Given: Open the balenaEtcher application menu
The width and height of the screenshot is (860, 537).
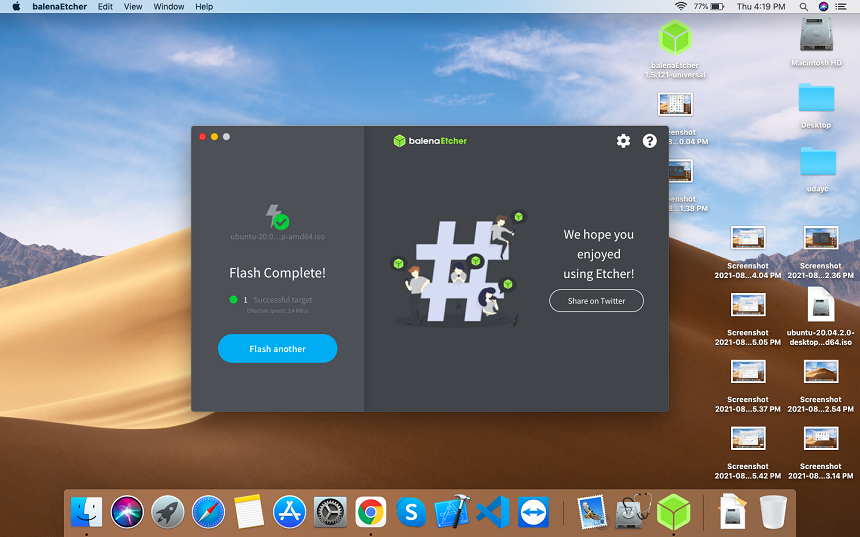Looking at the screenshot, I should [59, 7].
